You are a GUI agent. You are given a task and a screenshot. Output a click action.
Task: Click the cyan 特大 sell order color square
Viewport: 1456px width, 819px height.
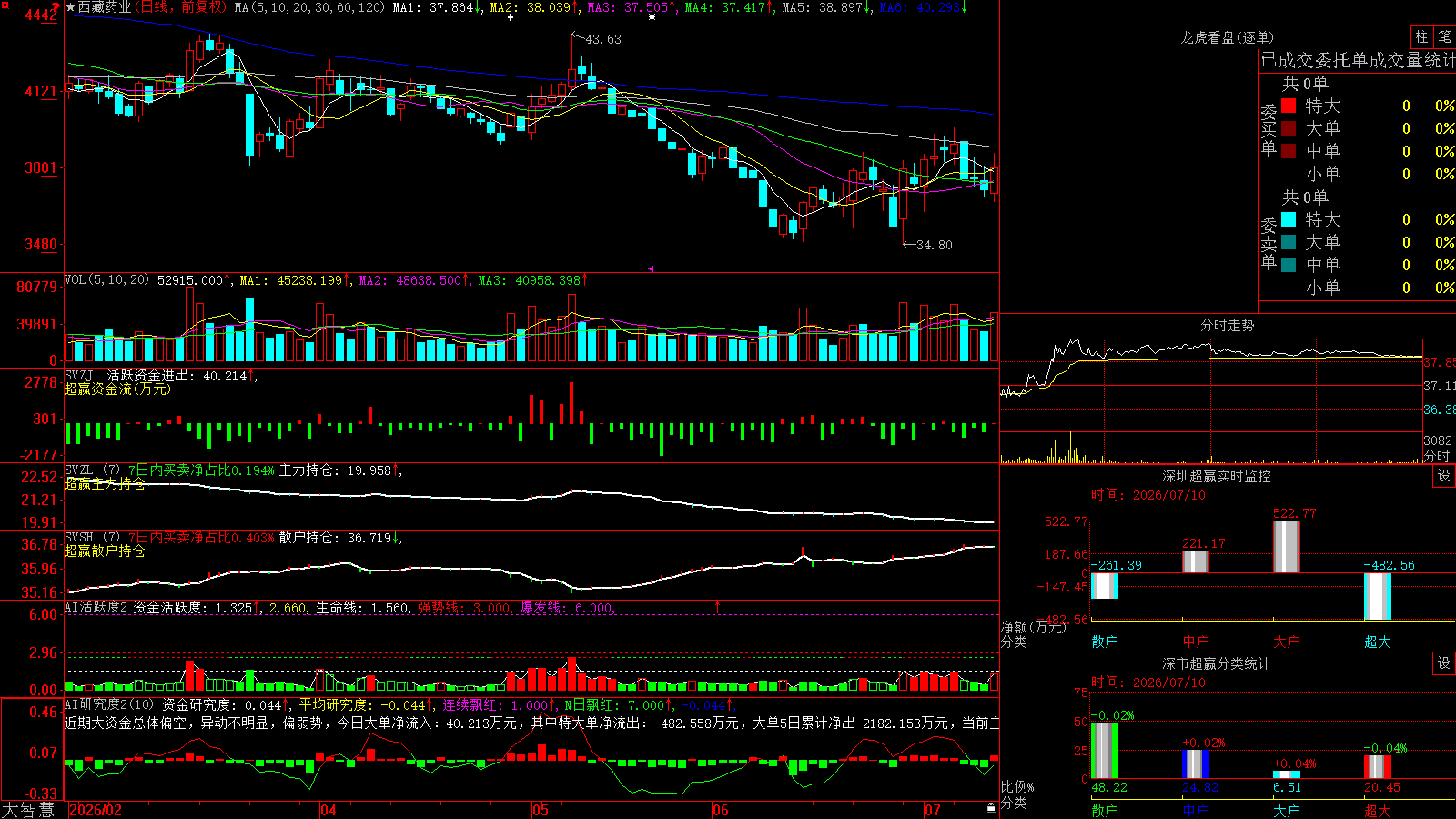pyautogui.click(x=1289, y=219)
